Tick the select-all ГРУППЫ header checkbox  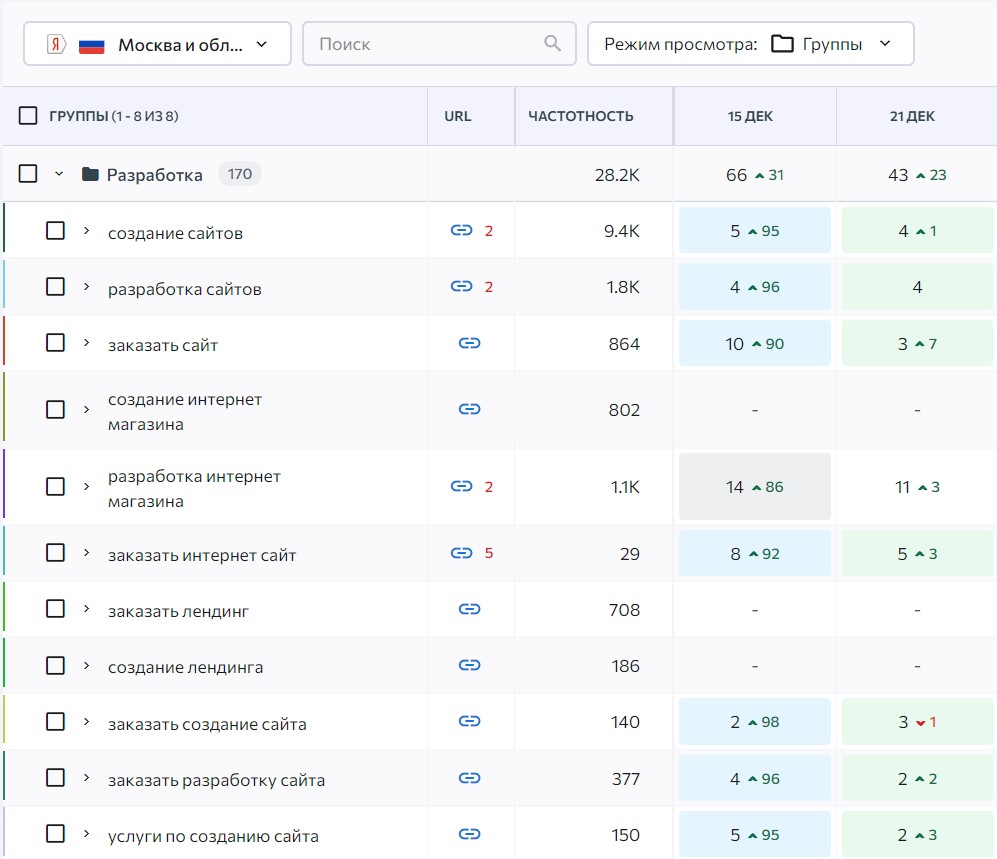28,116
